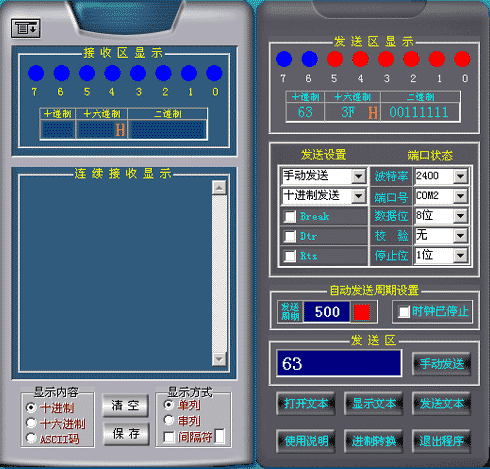Select the 十六进制 display radio button
This screenshot has width=490, height=469.
[31, 423]
